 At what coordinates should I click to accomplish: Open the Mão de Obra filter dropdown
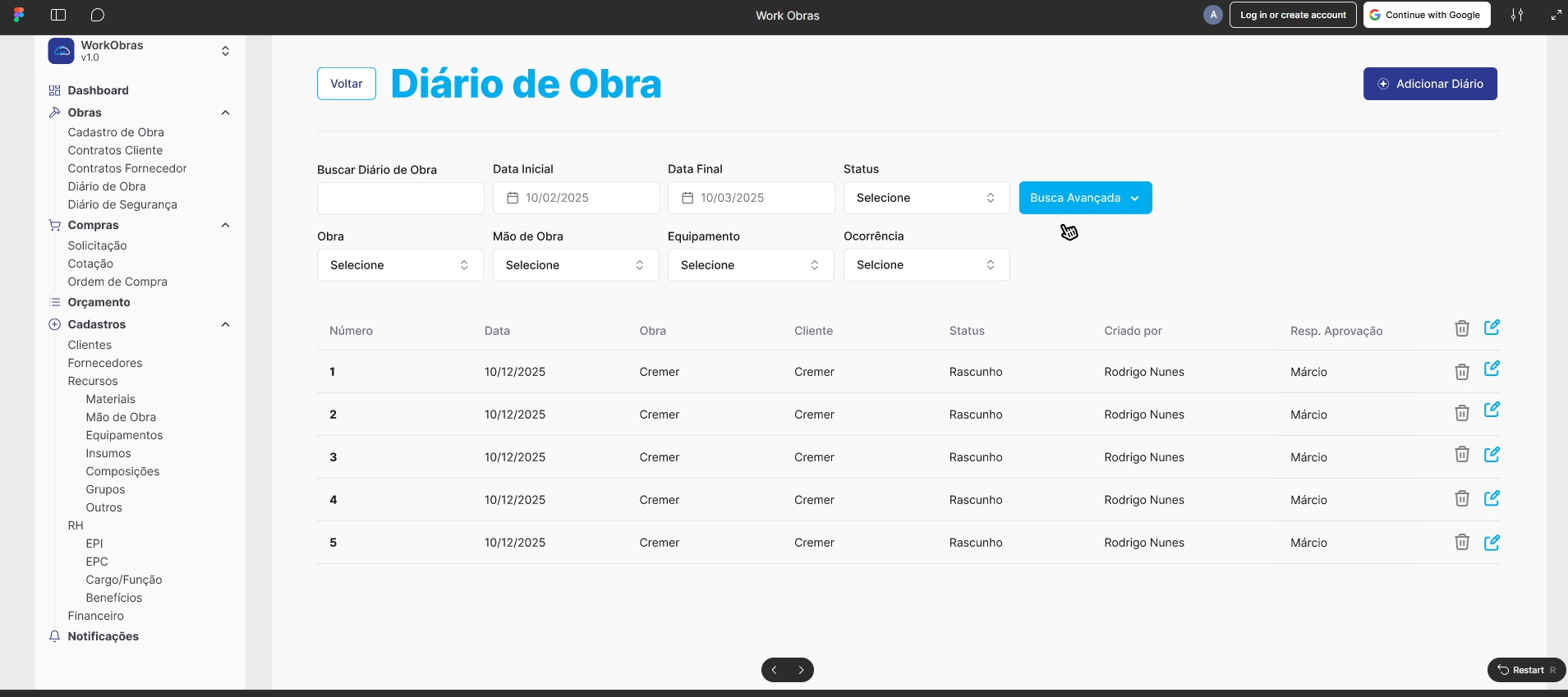click(x=575, y=265)
